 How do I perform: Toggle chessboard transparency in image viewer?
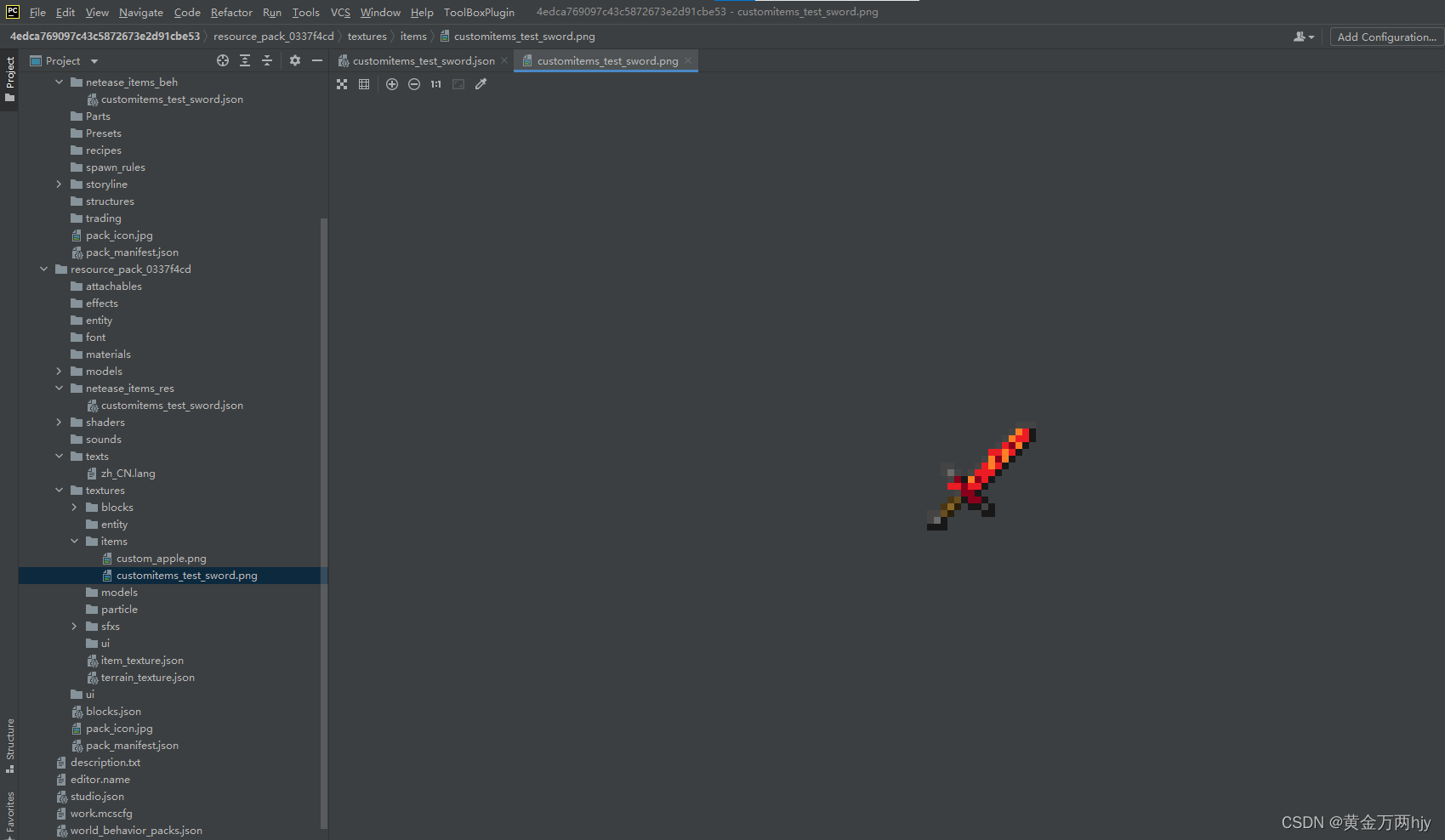(x=342, y=84)
